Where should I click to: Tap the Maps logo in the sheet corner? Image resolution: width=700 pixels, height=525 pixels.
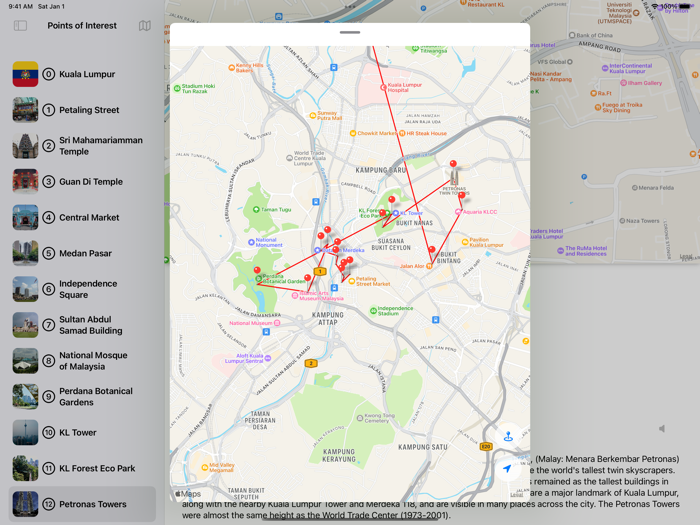tap(188, 494)
